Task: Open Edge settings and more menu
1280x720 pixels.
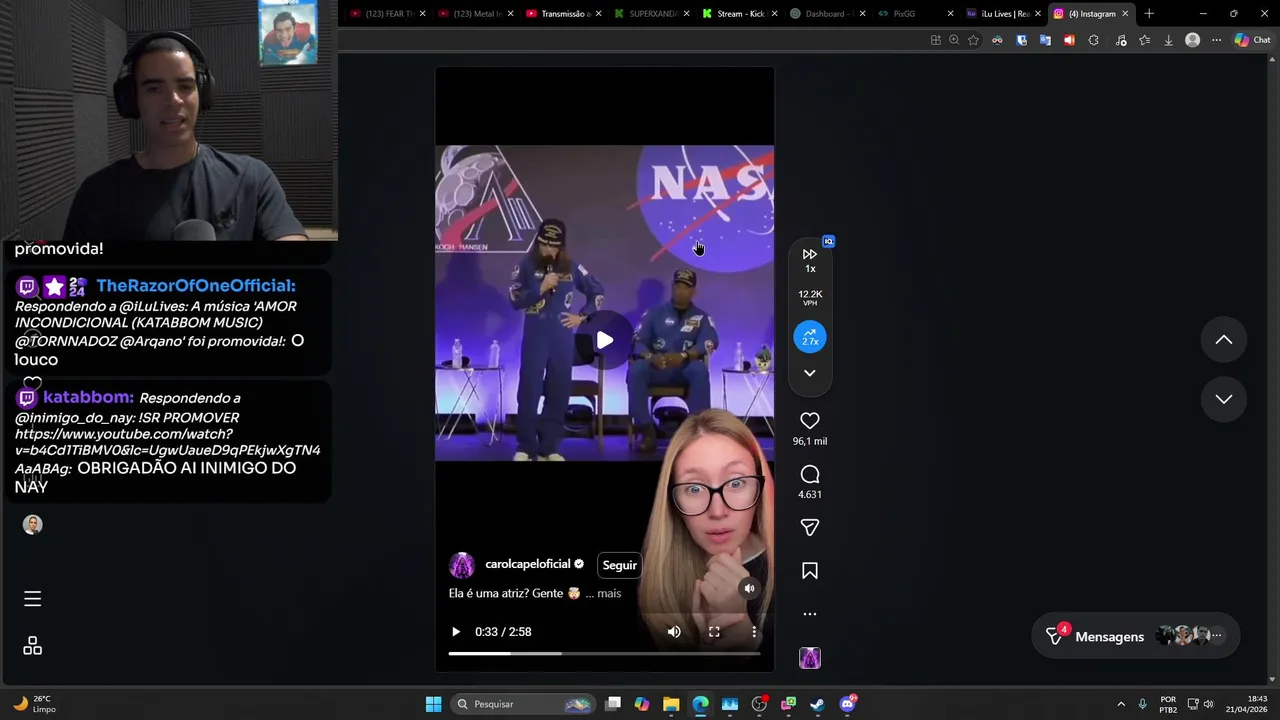Action: (1216, 40)
